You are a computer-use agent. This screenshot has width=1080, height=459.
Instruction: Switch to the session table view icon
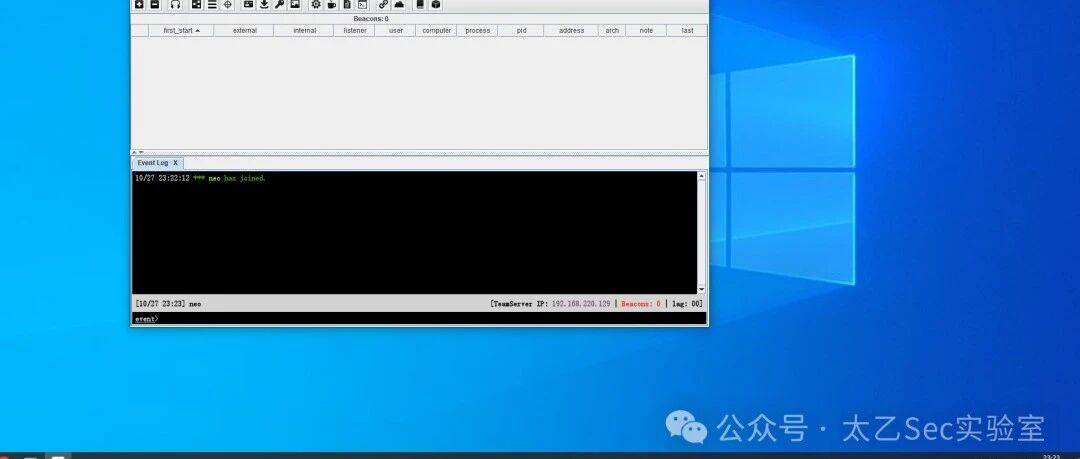(x=211, y=5)
